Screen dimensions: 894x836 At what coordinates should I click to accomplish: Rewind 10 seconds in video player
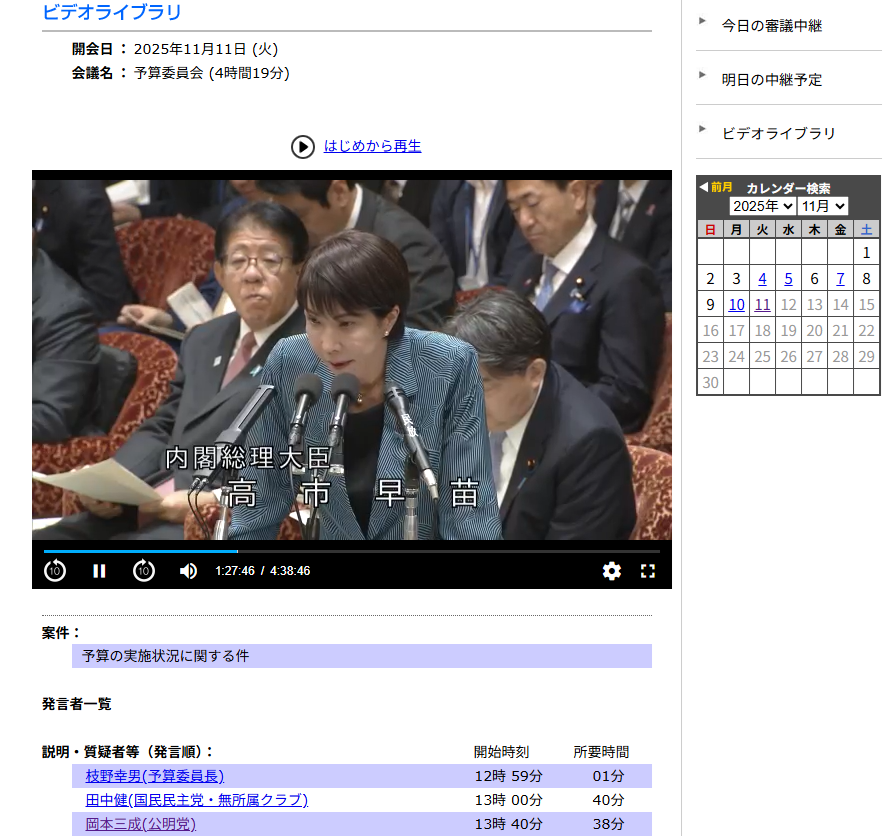55,571
